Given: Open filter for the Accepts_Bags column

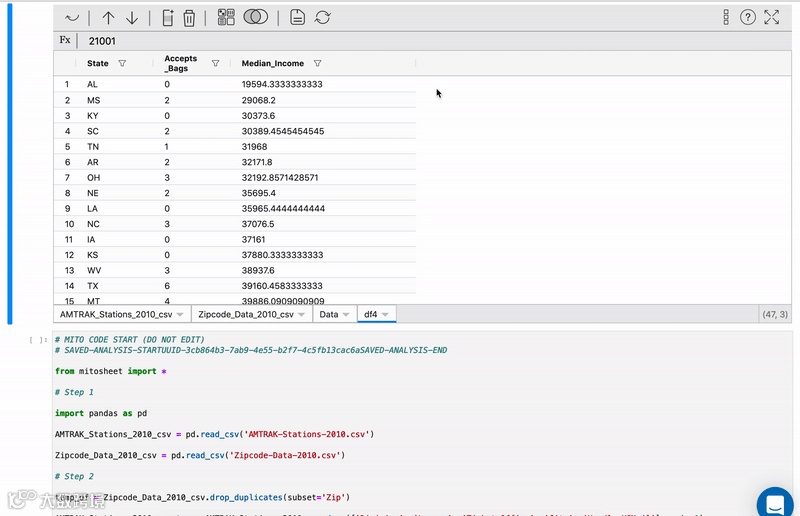Looking at the screenshot, I should pos(215,63).
